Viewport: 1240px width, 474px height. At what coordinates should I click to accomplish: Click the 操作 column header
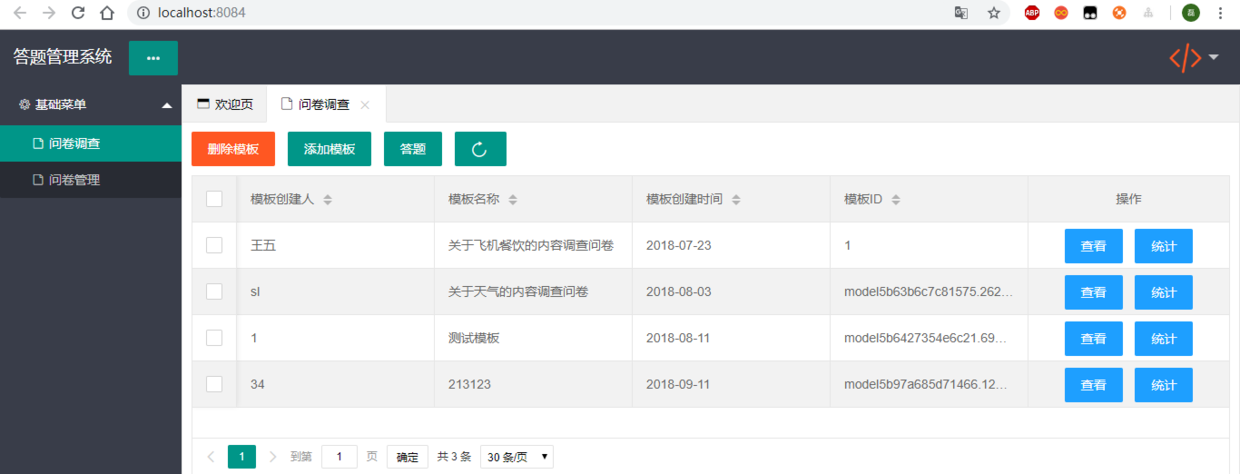(x=1129, y=199)
